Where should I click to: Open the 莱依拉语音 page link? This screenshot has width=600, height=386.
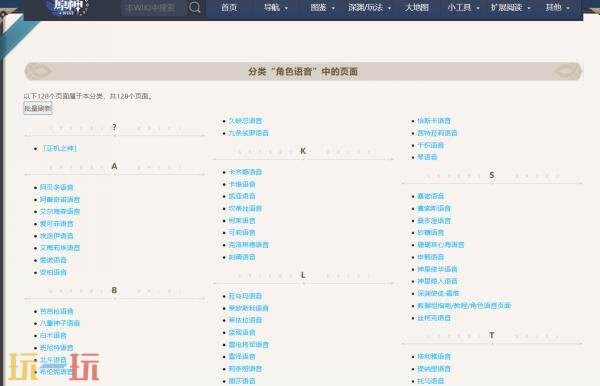coord(245,320)
